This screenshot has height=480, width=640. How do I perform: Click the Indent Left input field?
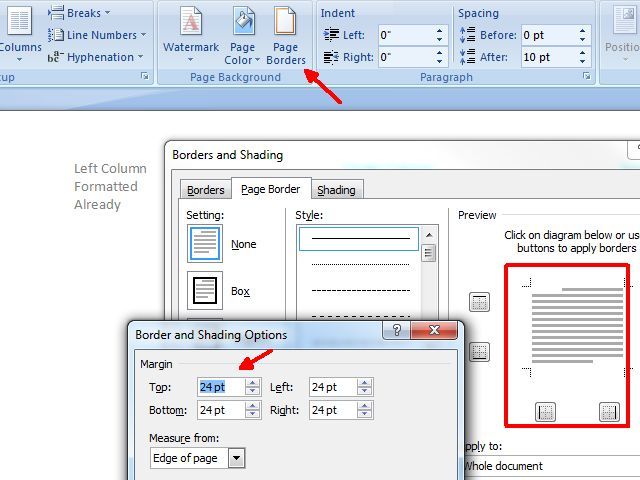(406, 35)
